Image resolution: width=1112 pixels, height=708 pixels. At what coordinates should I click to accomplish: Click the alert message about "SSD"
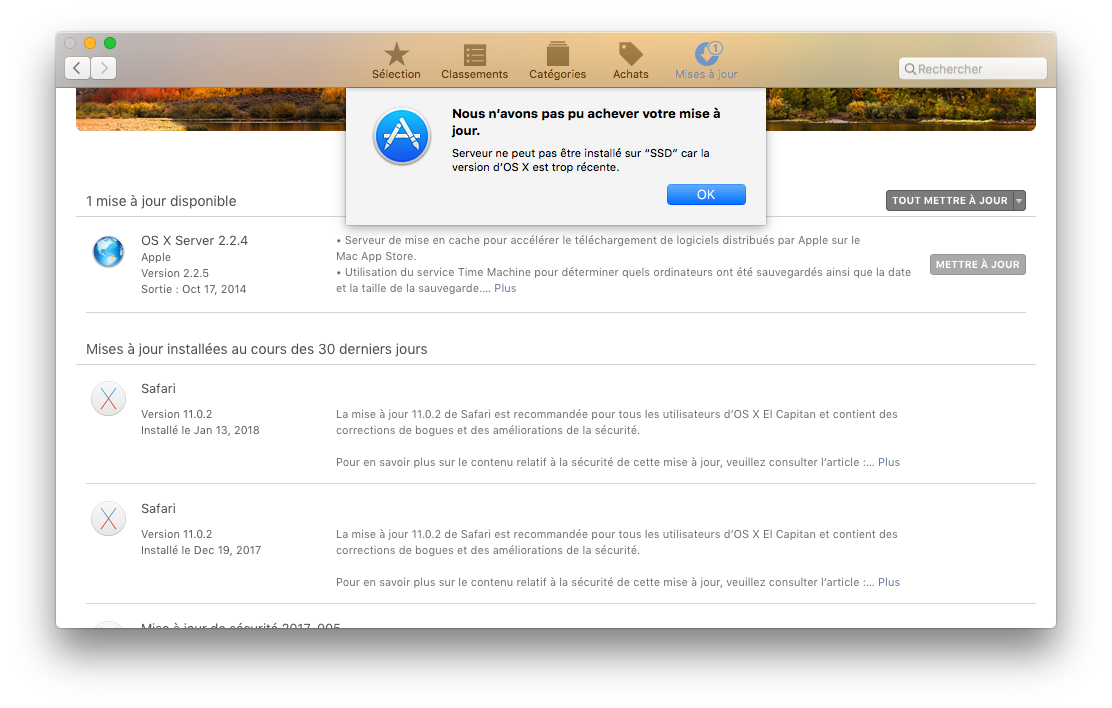pos(581,160)
